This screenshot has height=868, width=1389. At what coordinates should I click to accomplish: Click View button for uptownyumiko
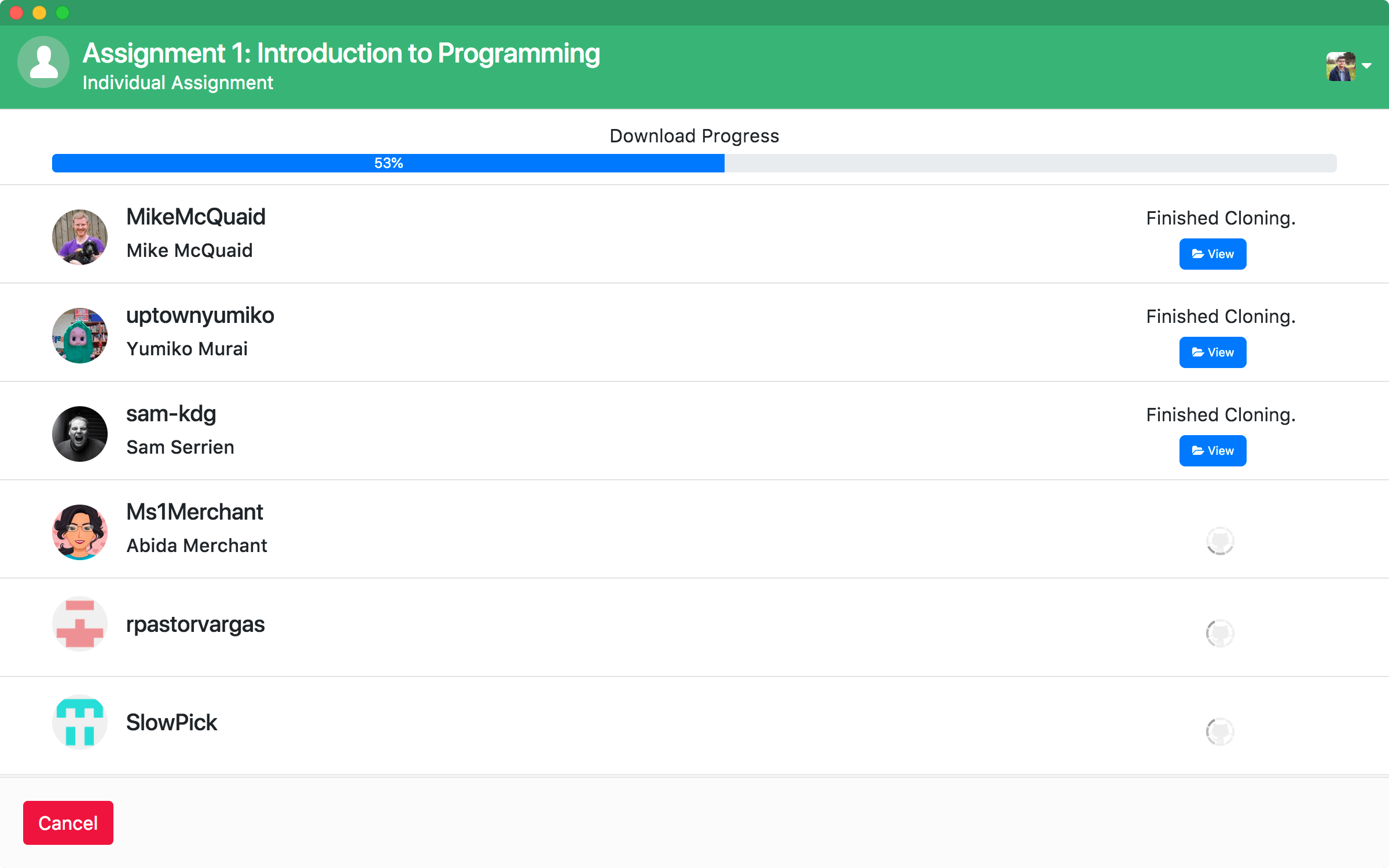tap(1213, 352)
